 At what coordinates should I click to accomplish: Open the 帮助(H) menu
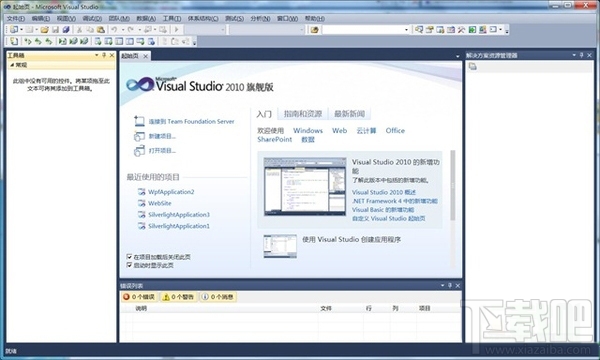point(315,18)
